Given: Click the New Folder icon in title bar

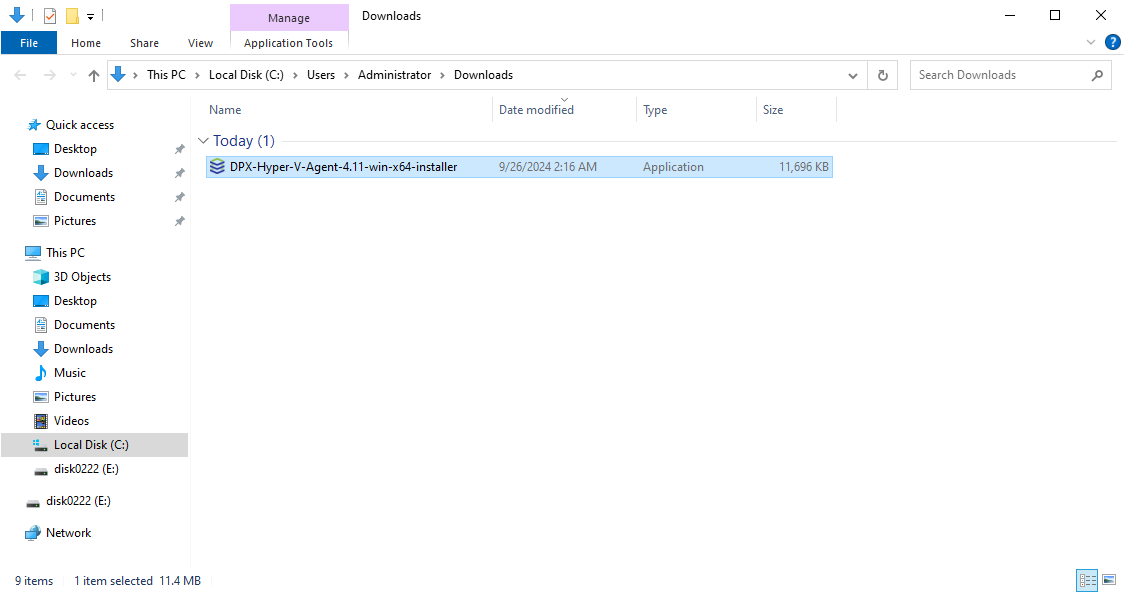Looking at the screenshot, I should coord(72,16).
